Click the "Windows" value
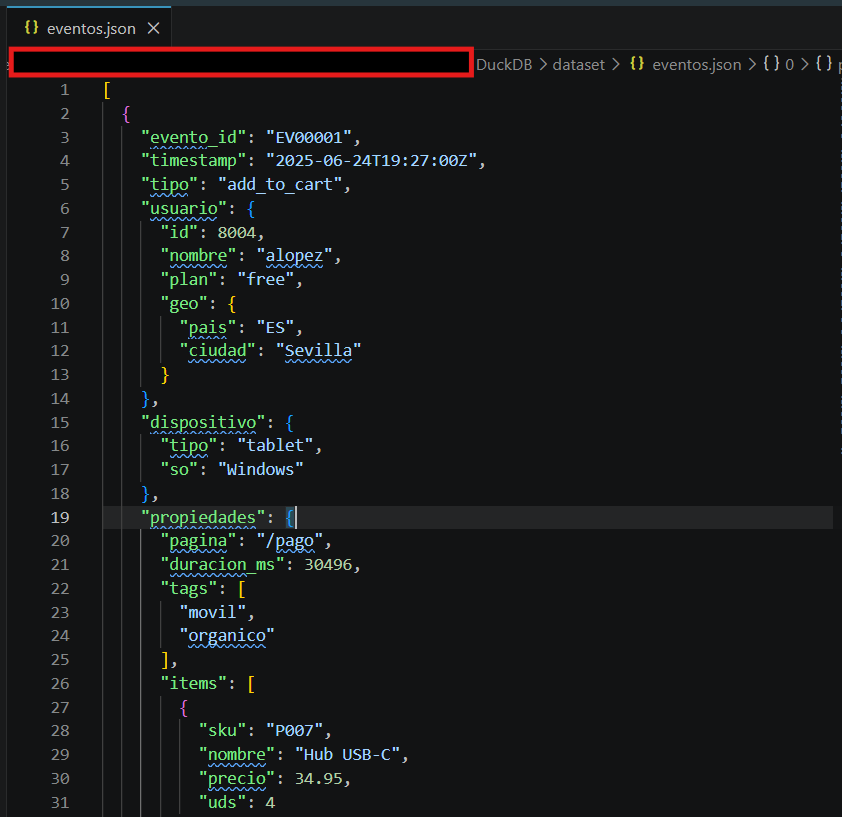Viewport: 842px width, 817px height. (x=260, y=469)
